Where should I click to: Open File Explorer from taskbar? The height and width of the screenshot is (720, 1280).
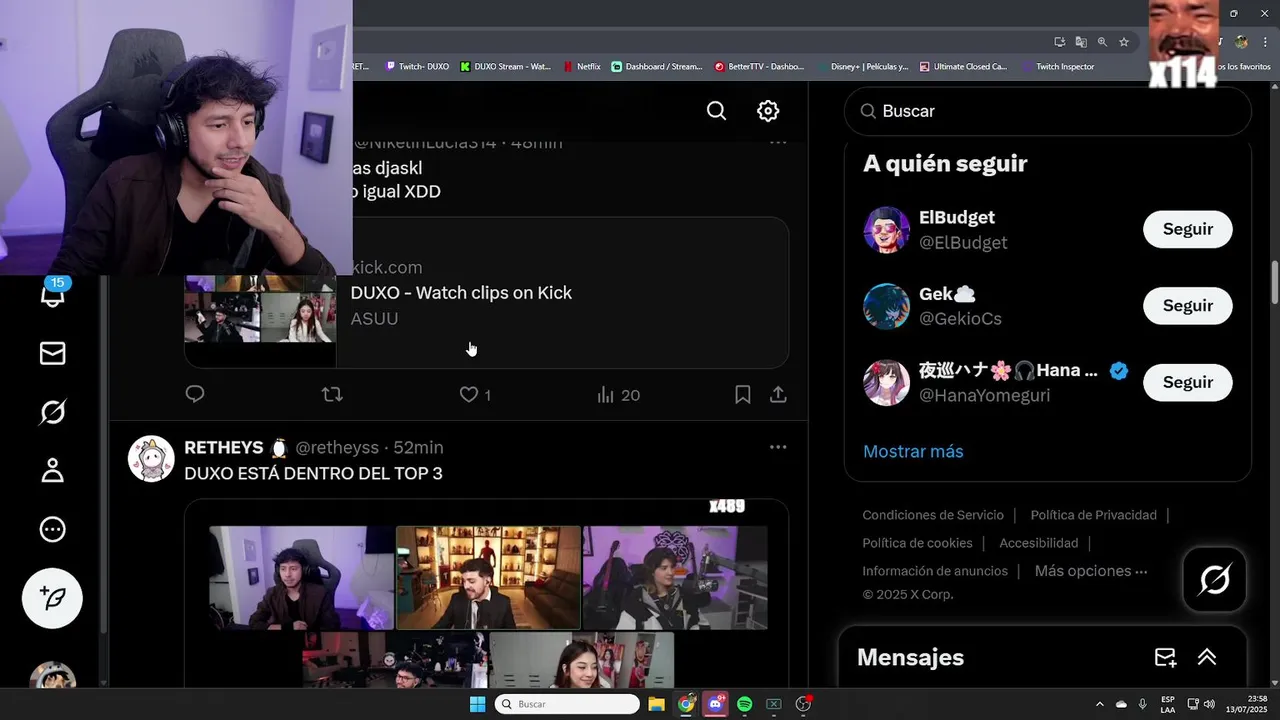coord(656,704)
